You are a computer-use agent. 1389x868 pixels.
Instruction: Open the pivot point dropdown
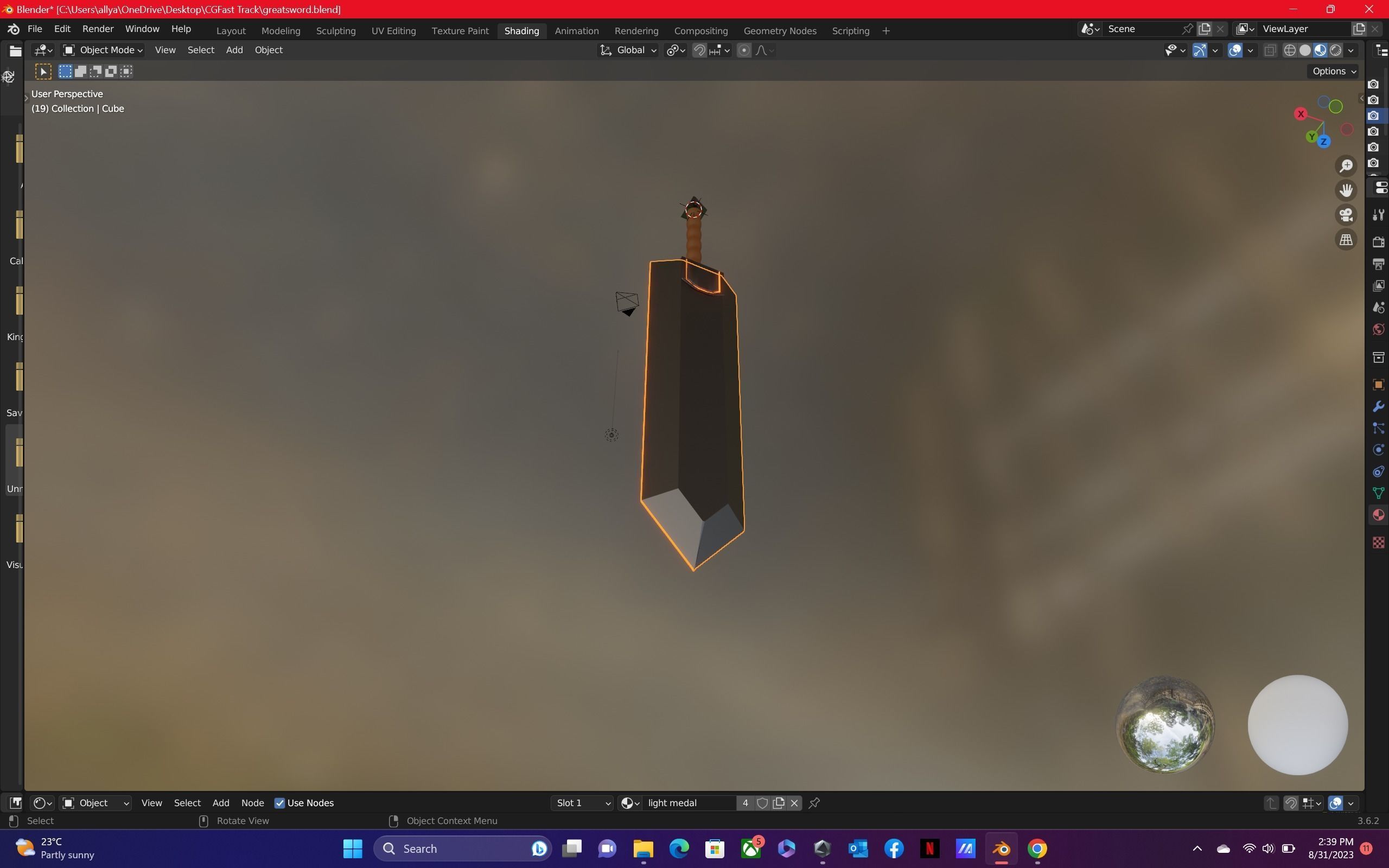(x=676, y=50)
